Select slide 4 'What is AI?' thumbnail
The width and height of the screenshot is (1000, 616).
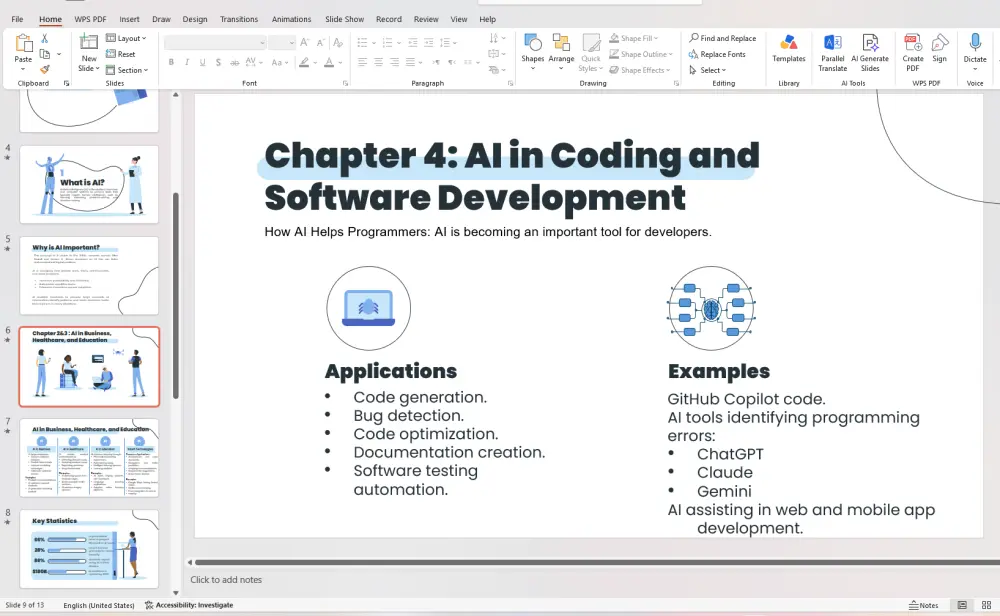pyautogui.click(x=89, y=184)
